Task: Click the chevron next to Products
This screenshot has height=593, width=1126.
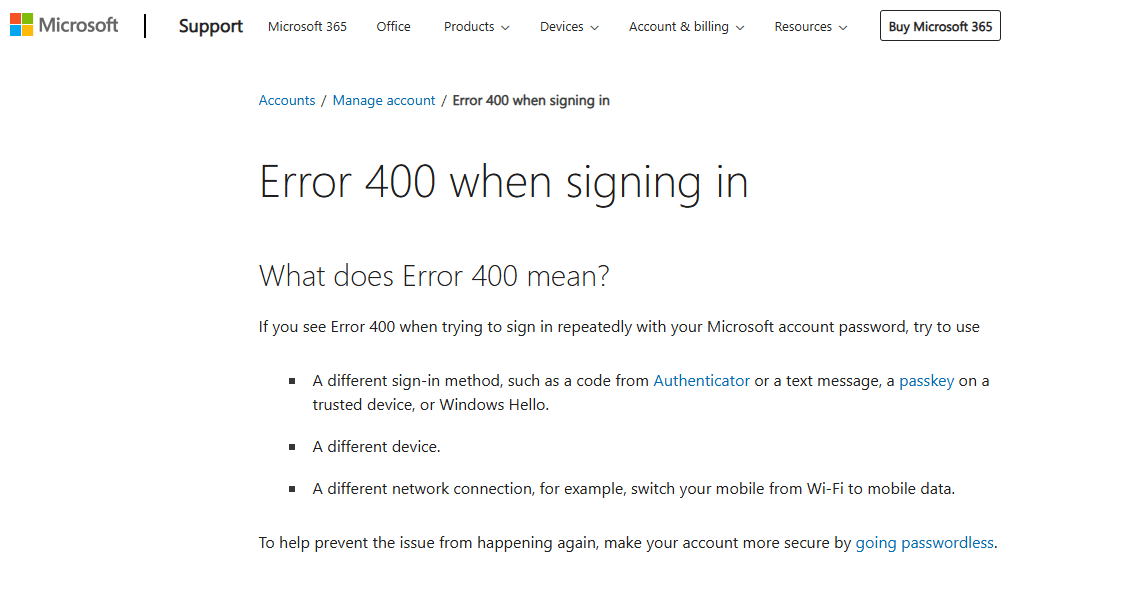Action: (505, 28)
